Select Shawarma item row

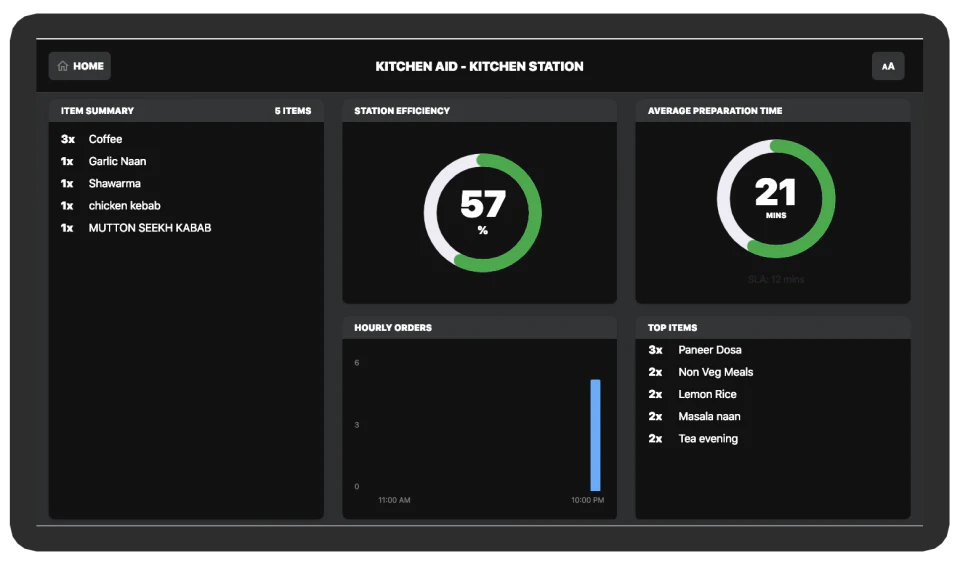click(x=186, y=183)
